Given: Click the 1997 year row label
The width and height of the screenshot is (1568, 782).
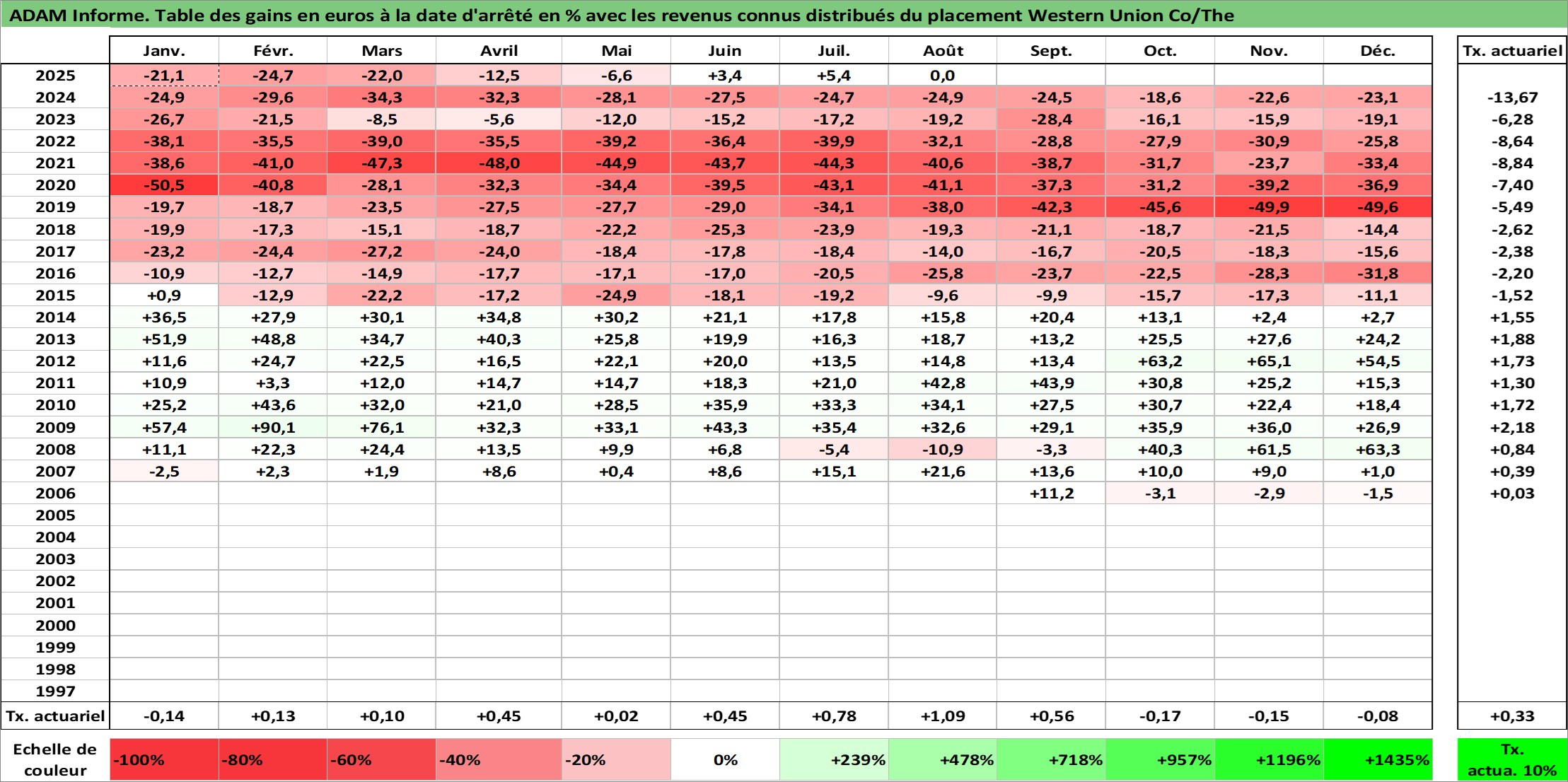Looking at the screenshot, I should coord(55,691).
